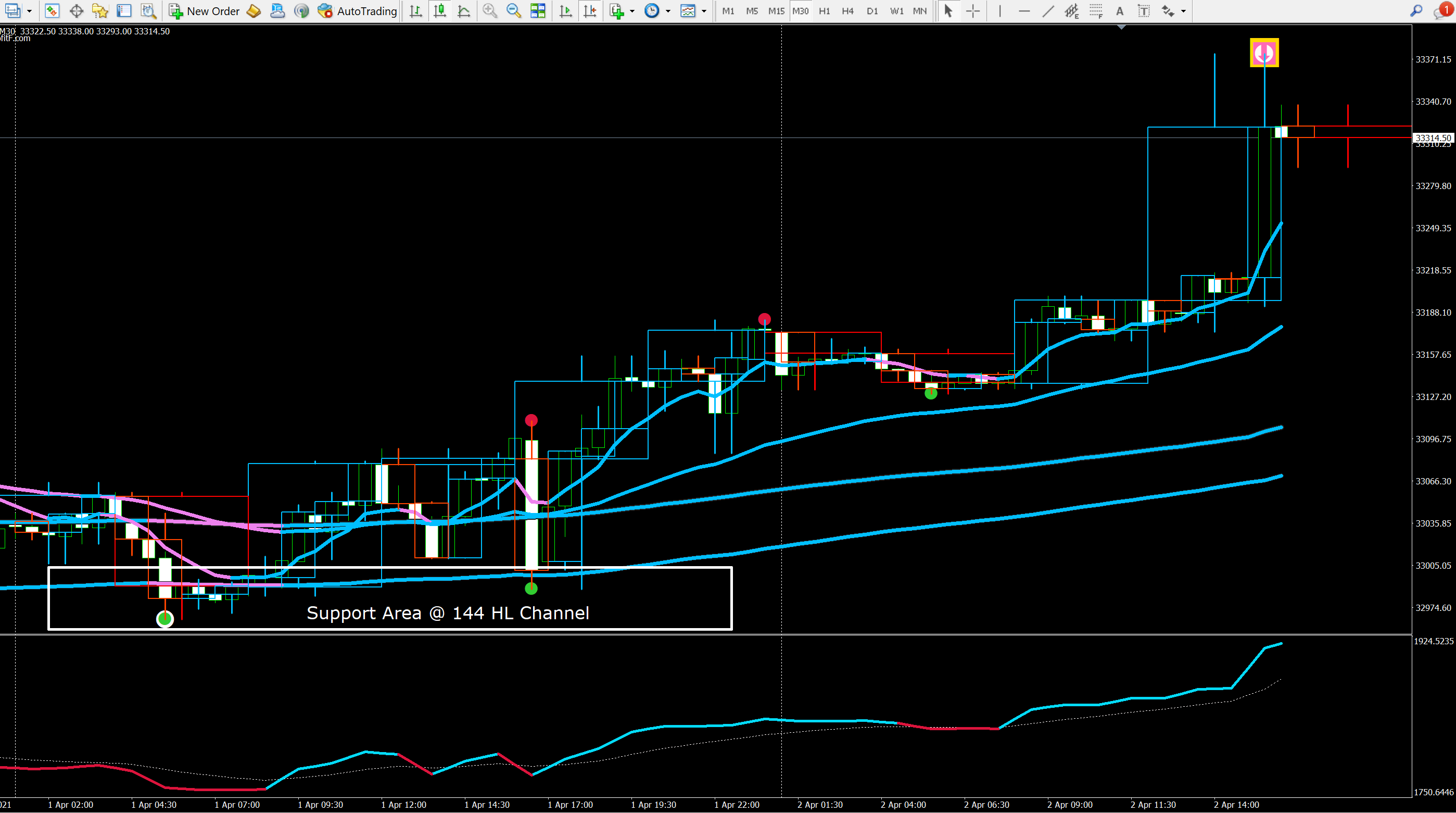Switch to the D1 timeframe
This screenshot has width=1456, height=813.
click(x=872, y=11)
